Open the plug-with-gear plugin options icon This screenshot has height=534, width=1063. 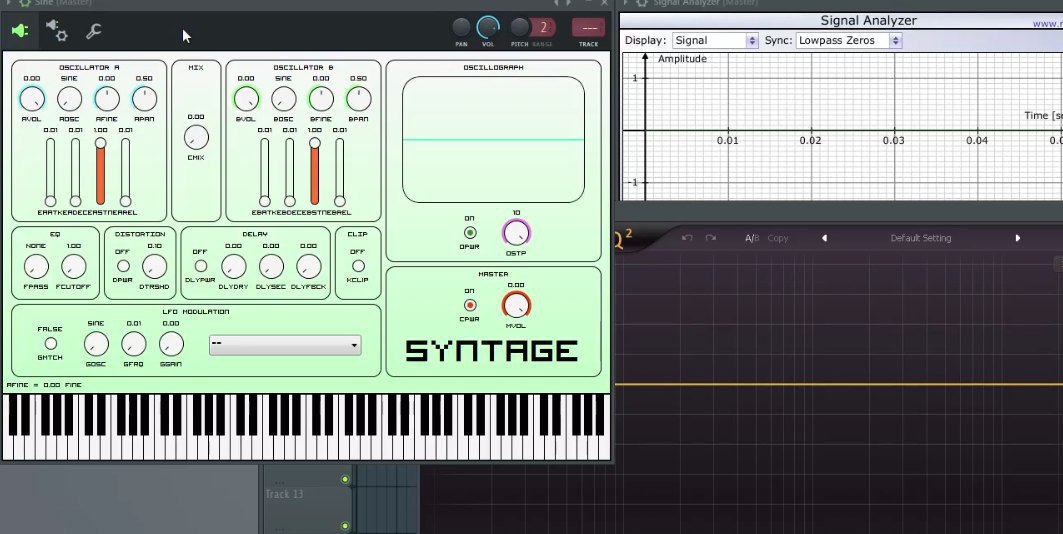[x=56, y=31]
